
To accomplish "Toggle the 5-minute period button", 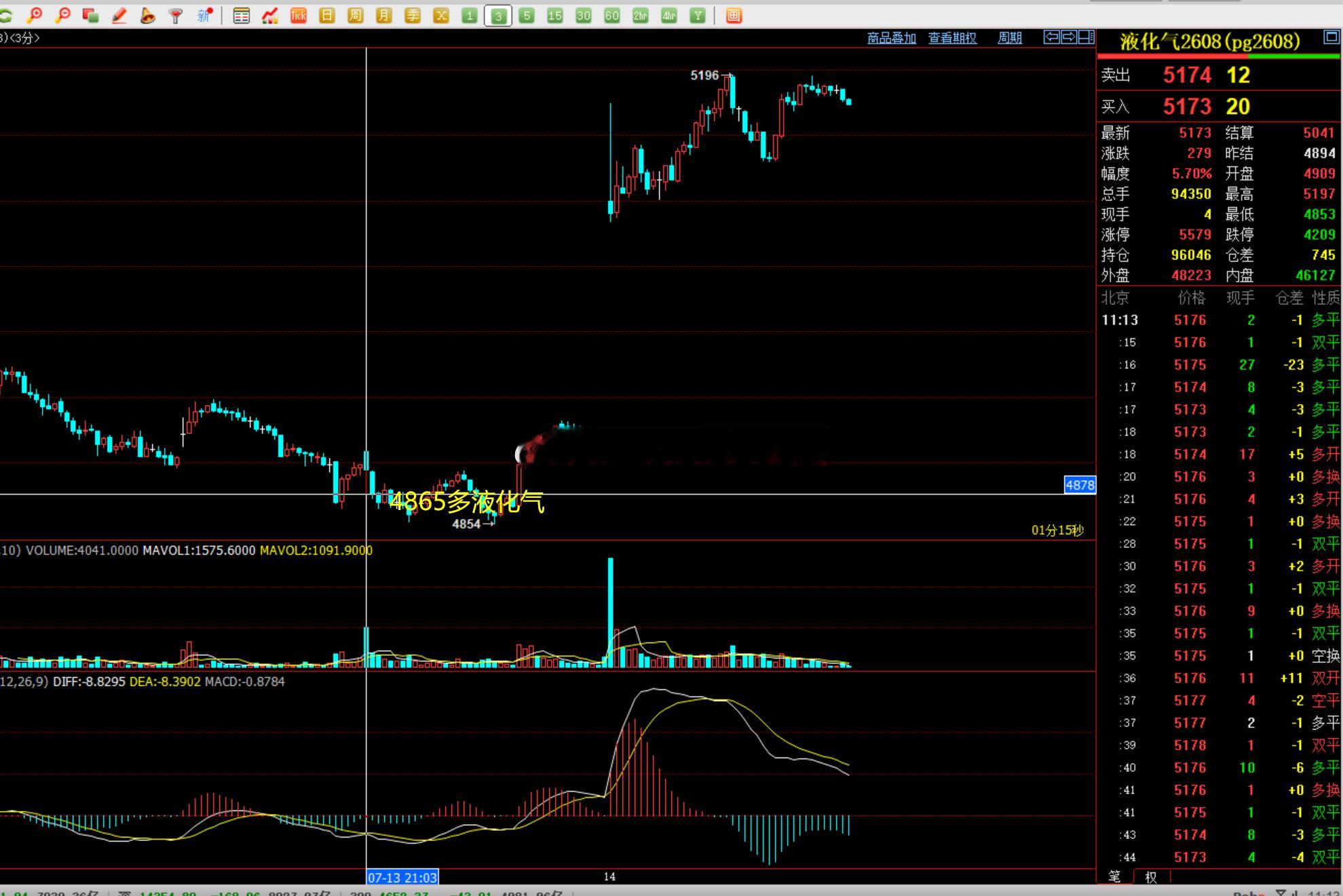I will click(527, 16).
